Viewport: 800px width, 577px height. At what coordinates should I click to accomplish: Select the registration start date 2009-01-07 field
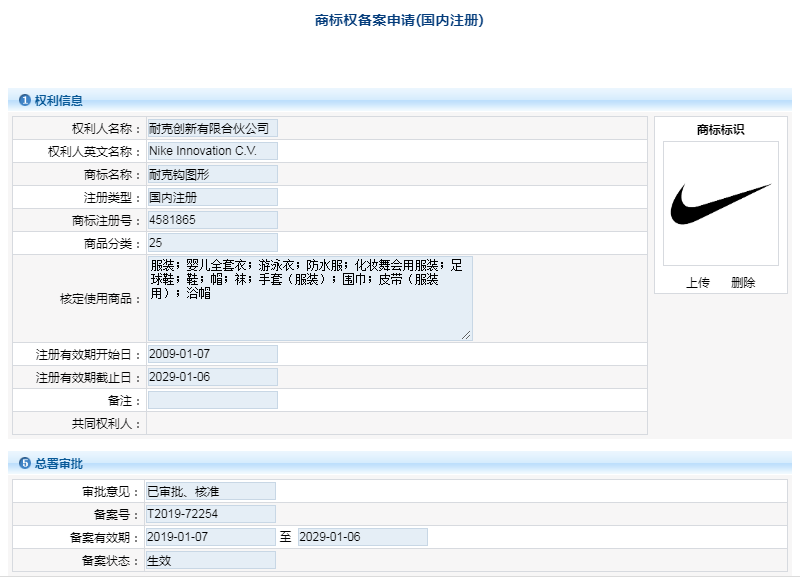(212, 353)
